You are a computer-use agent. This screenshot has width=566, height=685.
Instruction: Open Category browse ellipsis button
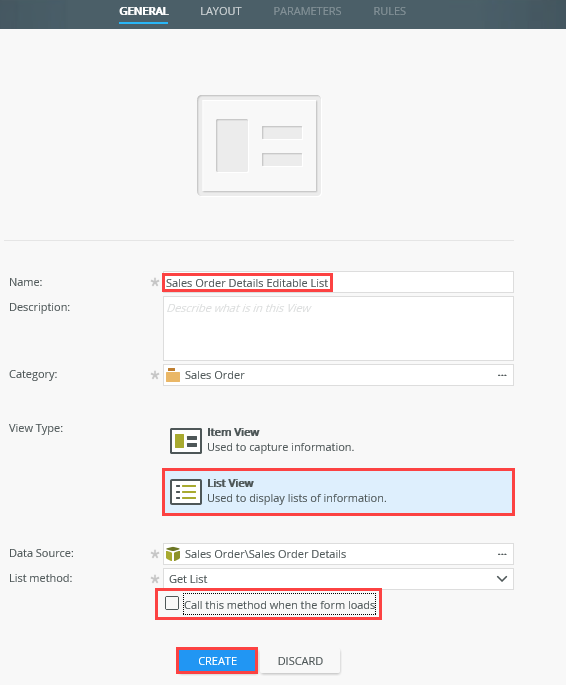tap(502, 375)
